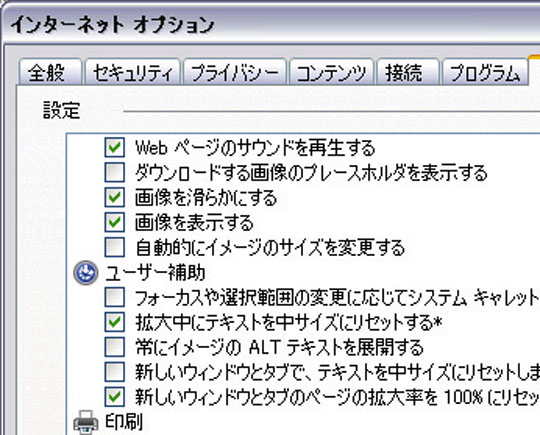Enable 自動的にイメージのサイズを変更する
The width and height of the screenshot is (540, 435).
pos(115,247)
